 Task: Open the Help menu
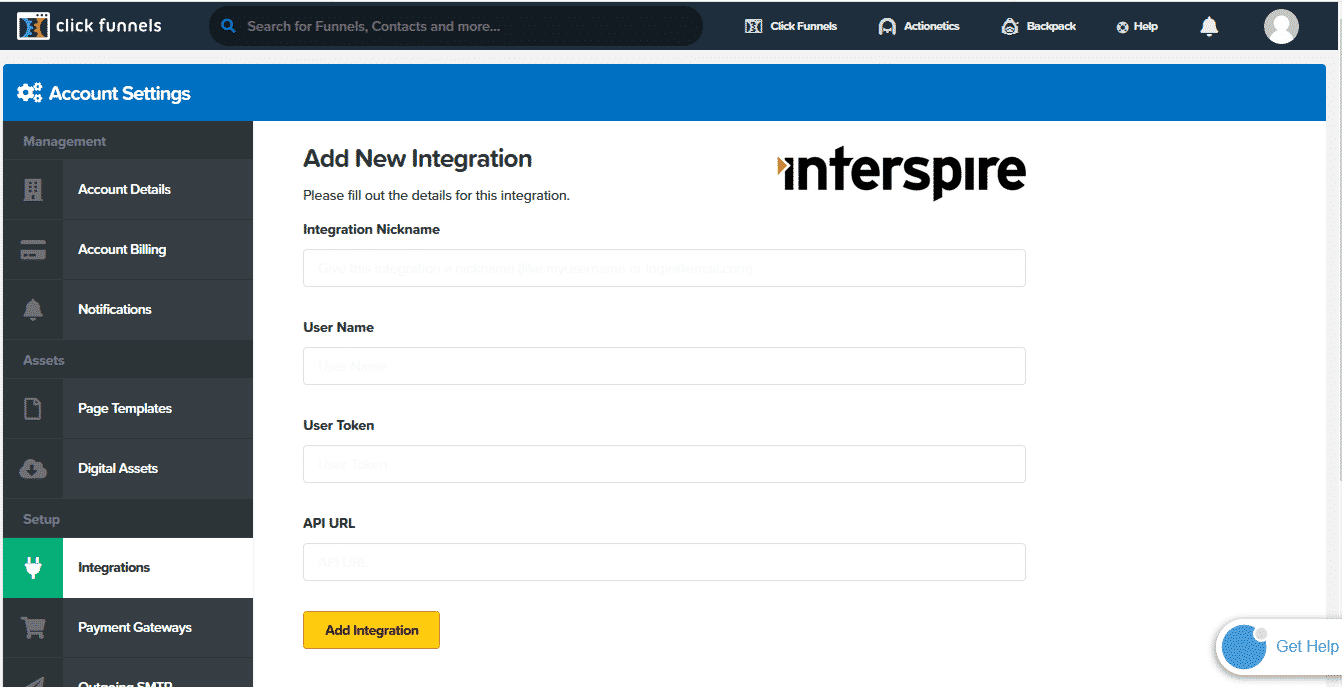point(1137,27)
